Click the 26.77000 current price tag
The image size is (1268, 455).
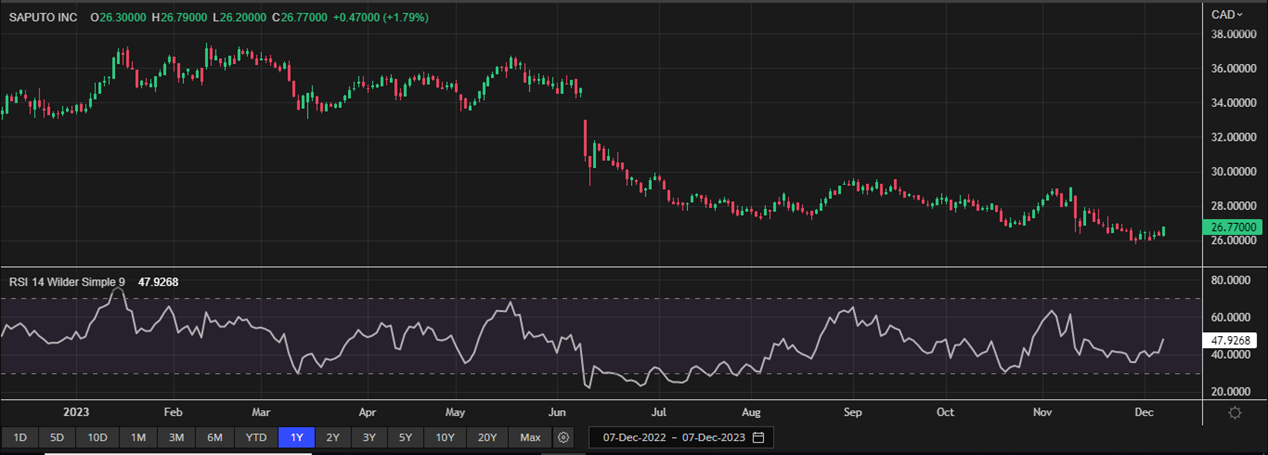1234,227
